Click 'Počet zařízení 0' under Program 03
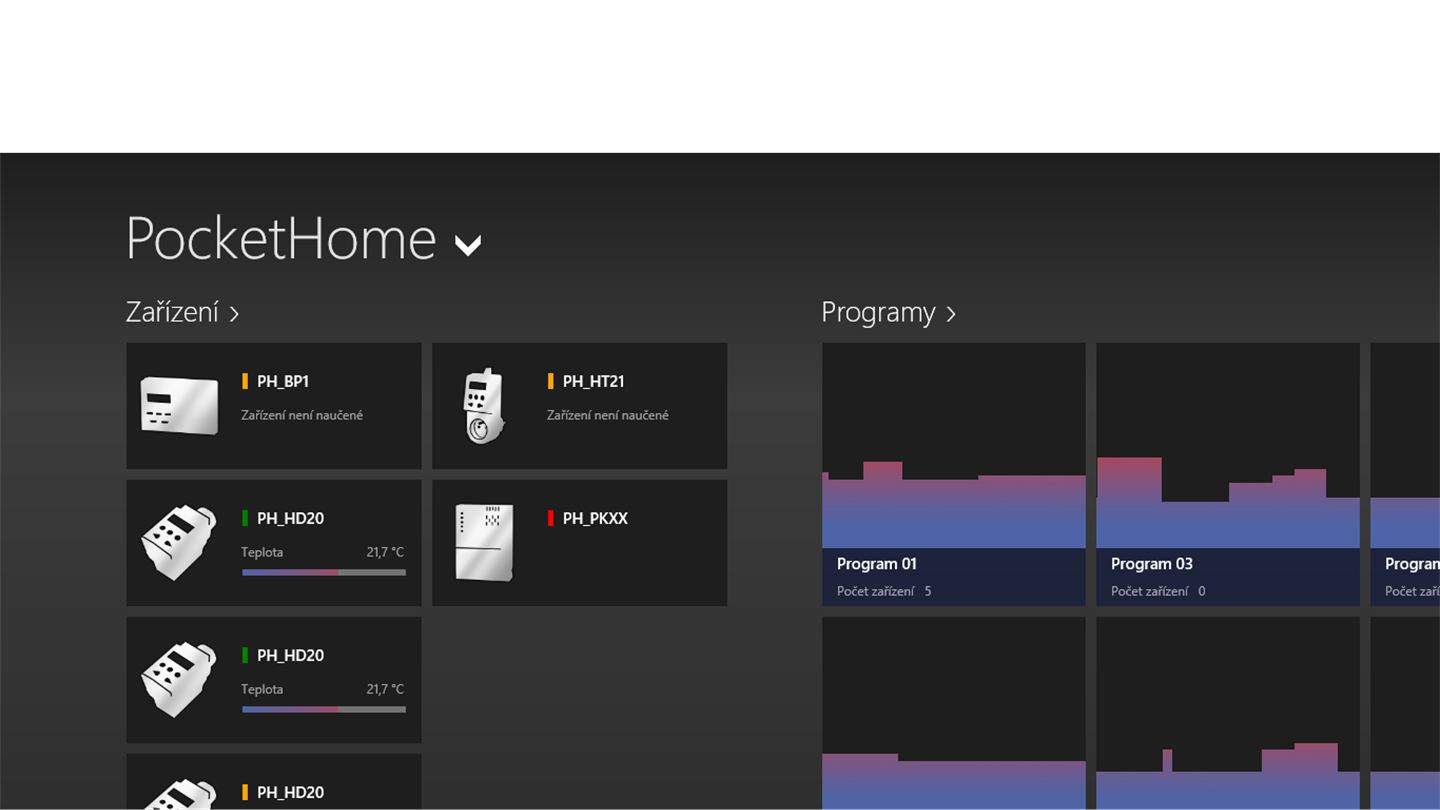 [x=1158, y=591]
